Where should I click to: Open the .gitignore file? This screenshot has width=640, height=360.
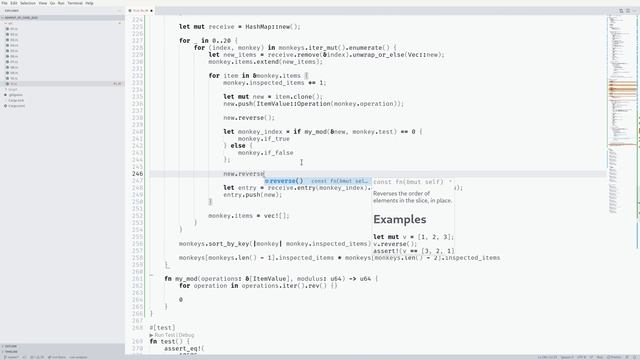click(x=16, y=95)
